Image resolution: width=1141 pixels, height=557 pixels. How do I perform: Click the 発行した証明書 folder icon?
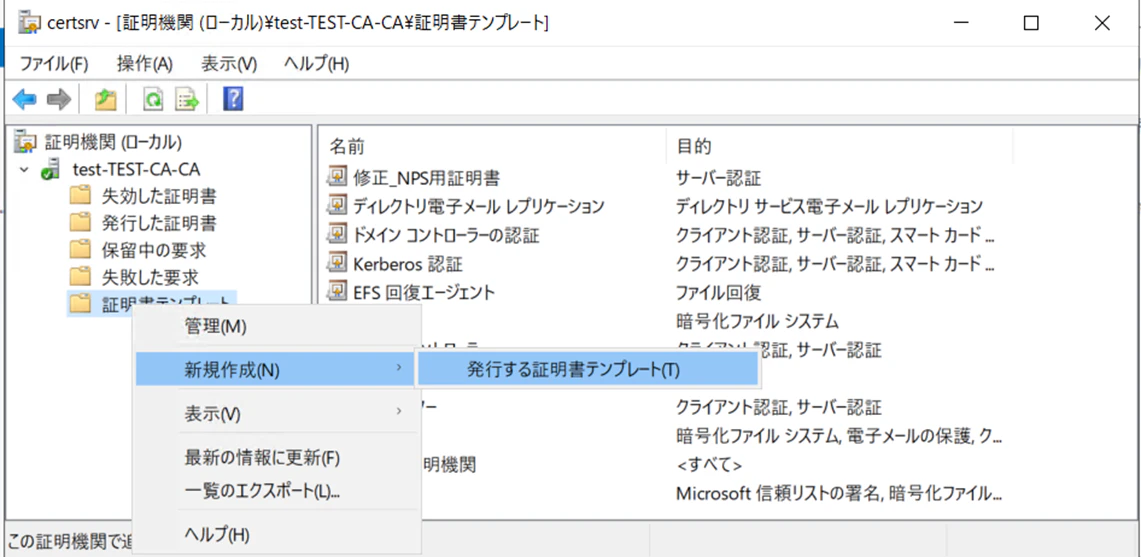[79, 223]
